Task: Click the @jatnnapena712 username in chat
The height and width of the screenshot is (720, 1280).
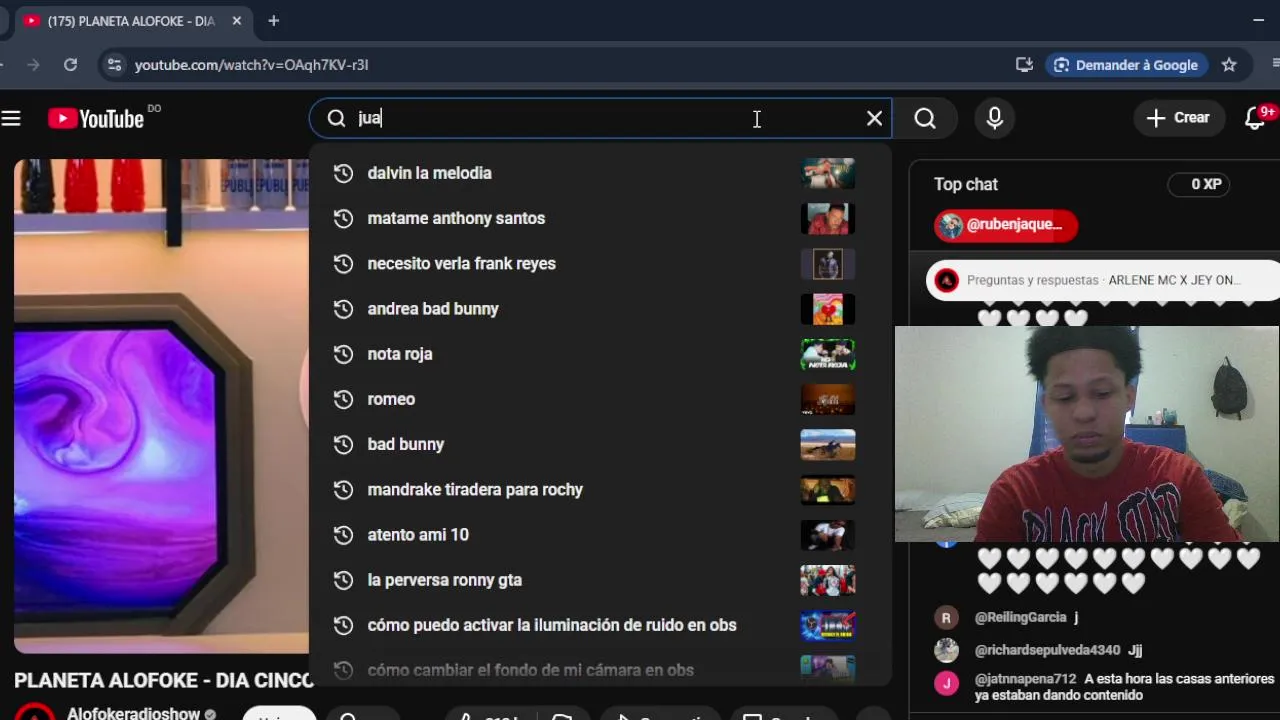Action: (1025, 679)
